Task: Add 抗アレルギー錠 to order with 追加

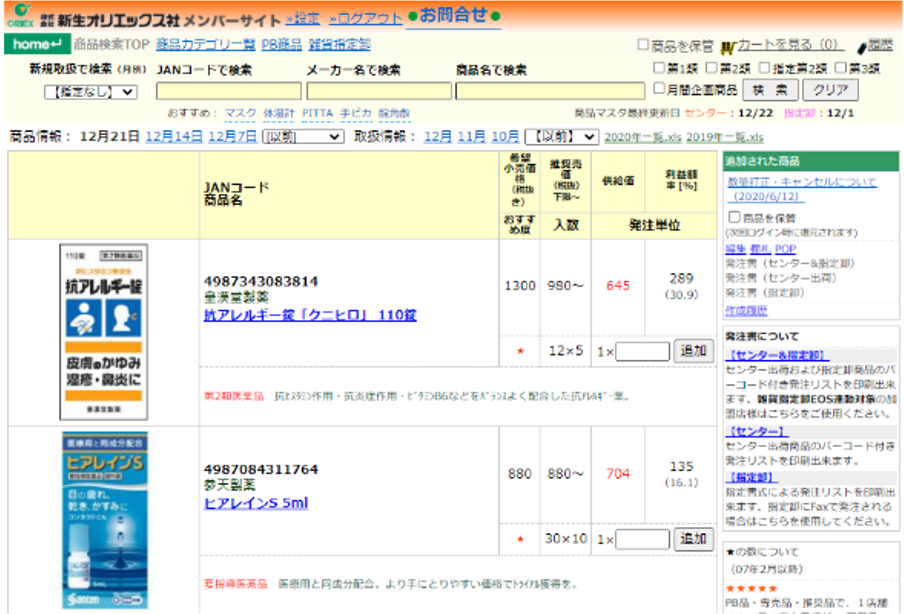Action: point(694,351)
